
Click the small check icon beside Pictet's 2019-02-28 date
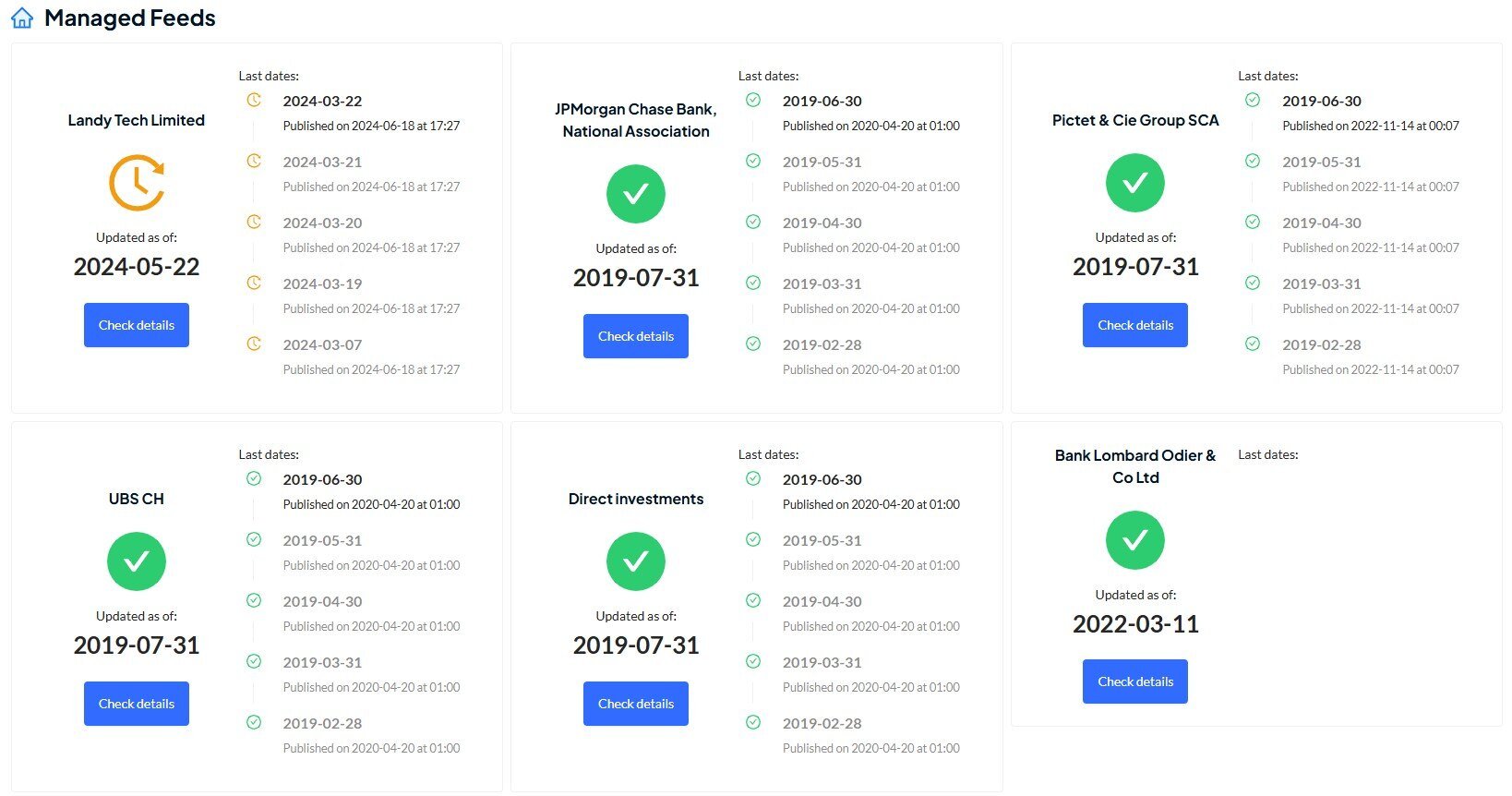coord(1253,344)
